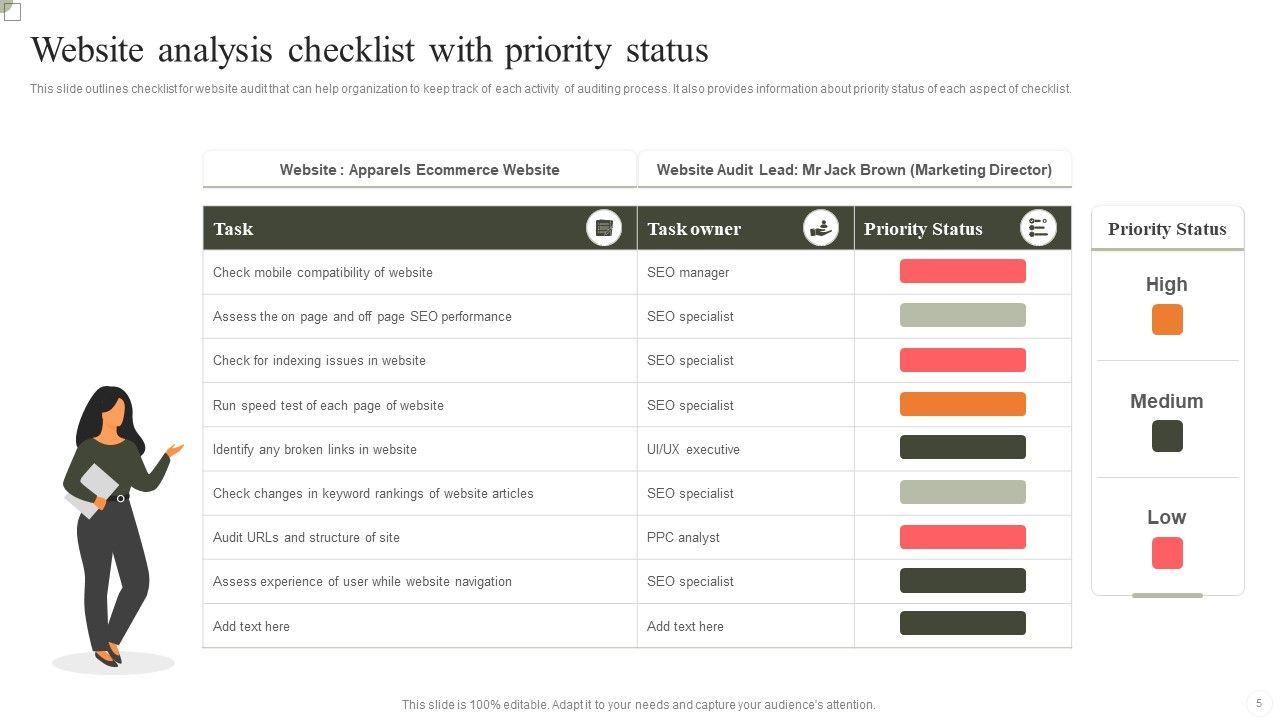1280x720 pixels.
Task: Click the slide title text
Action: 370,50
